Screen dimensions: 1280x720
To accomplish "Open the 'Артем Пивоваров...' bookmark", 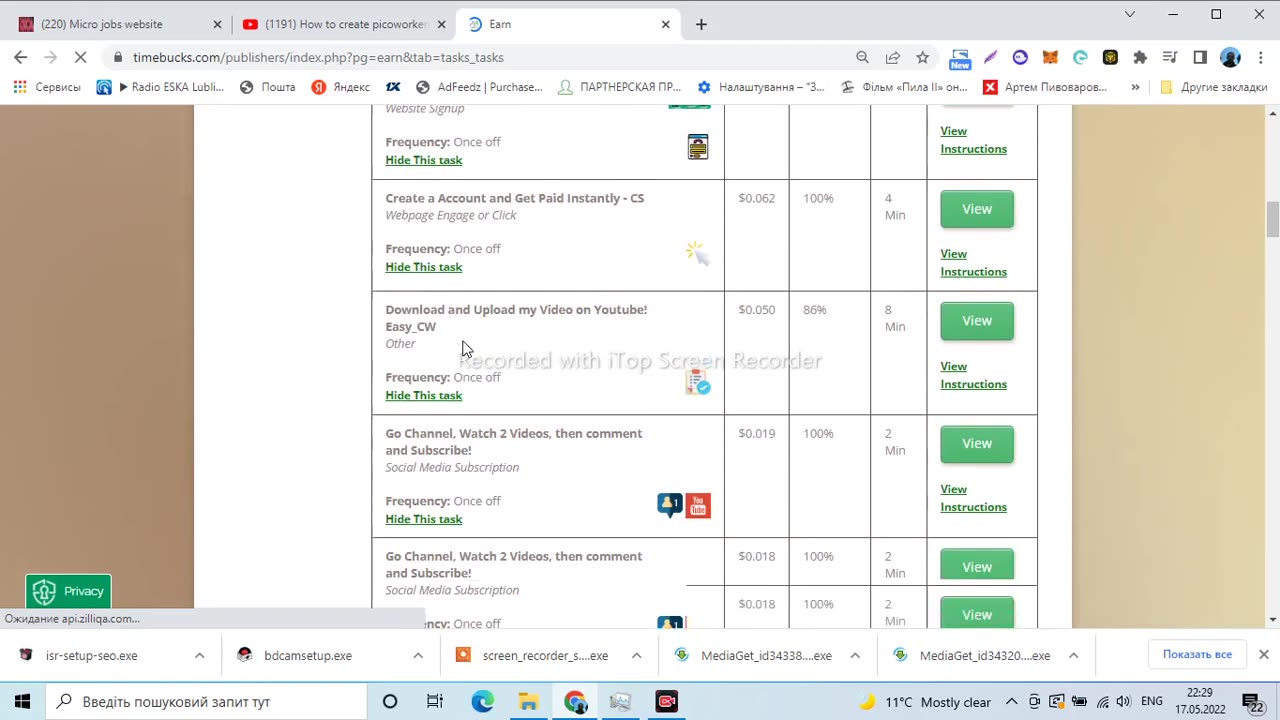I will pos(1045,87).
